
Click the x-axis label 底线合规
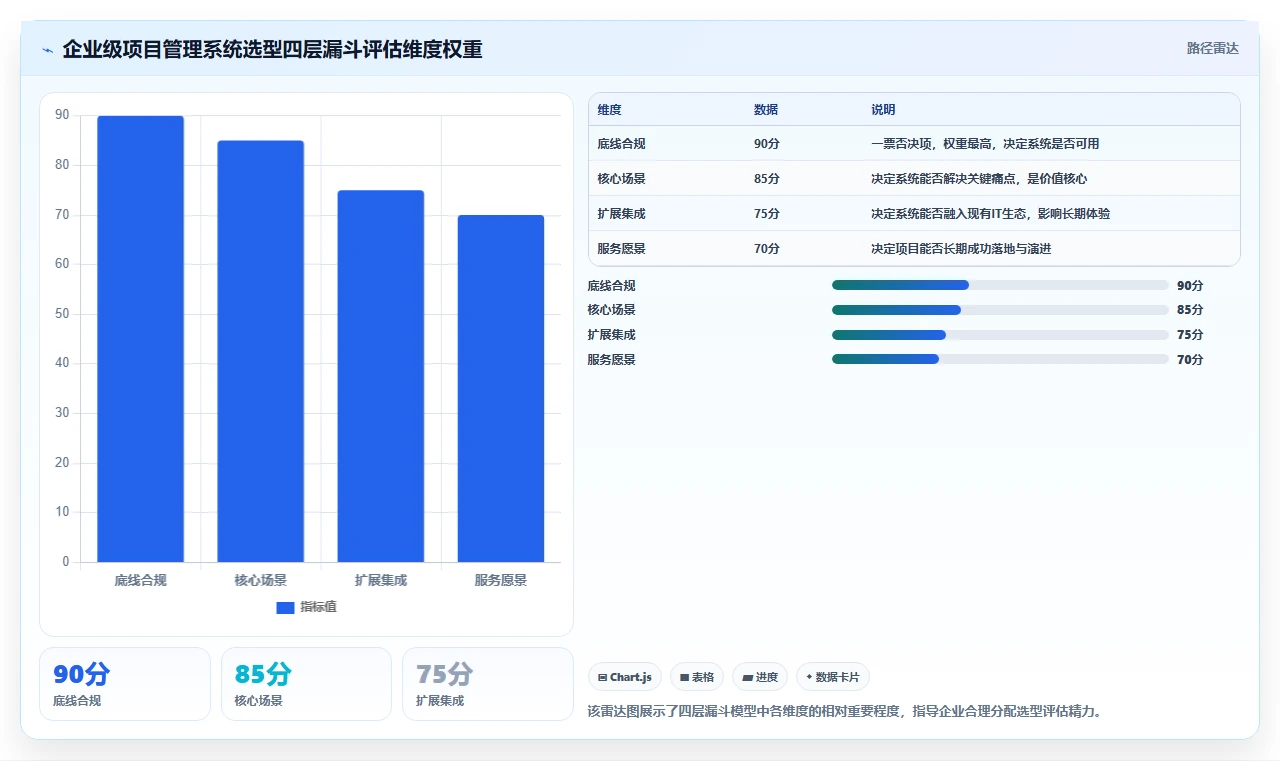coord(140,580)
